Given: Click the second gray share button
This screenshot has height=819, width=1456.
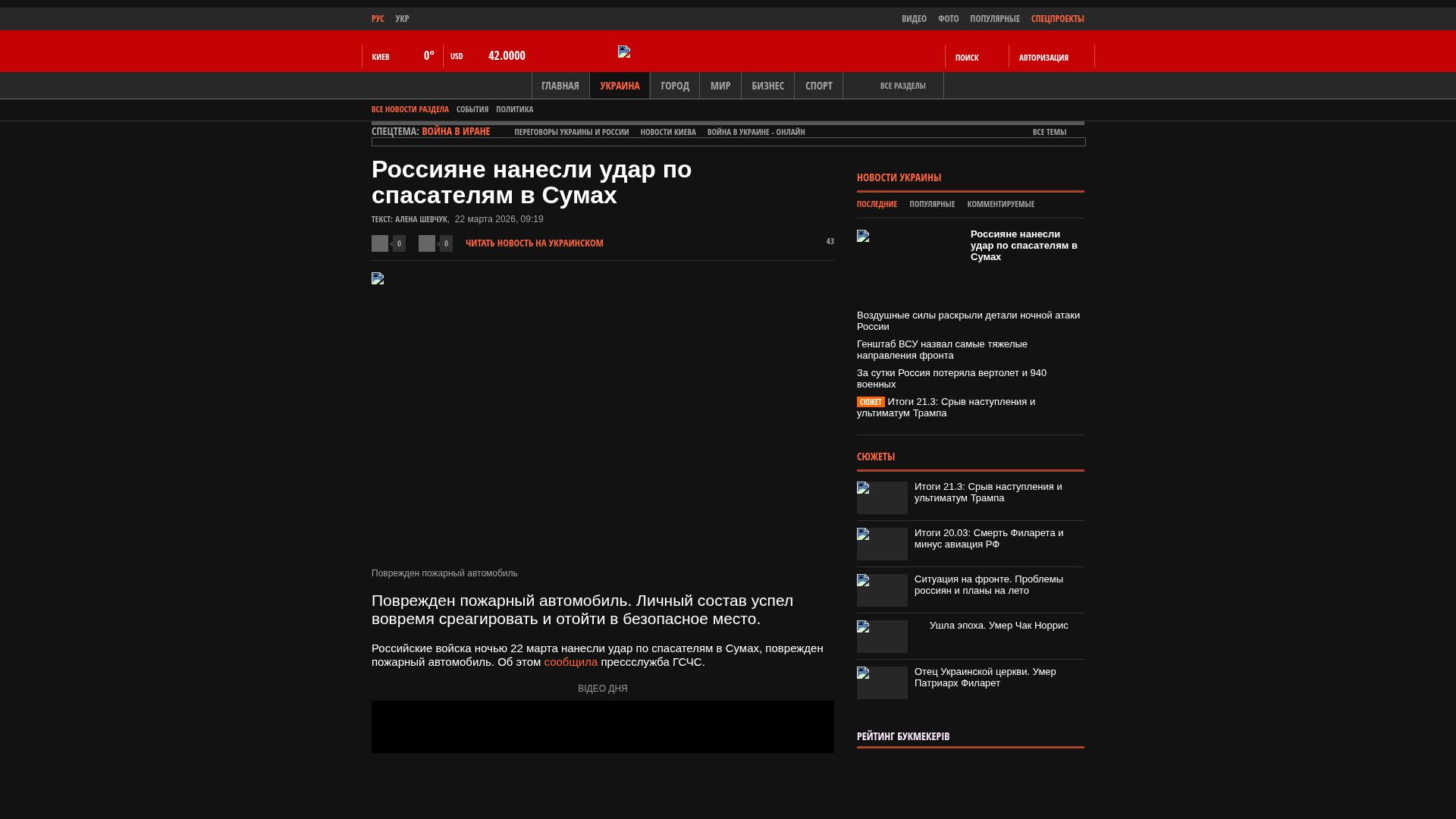Looking at the screenshot, I should click(427, 243).
